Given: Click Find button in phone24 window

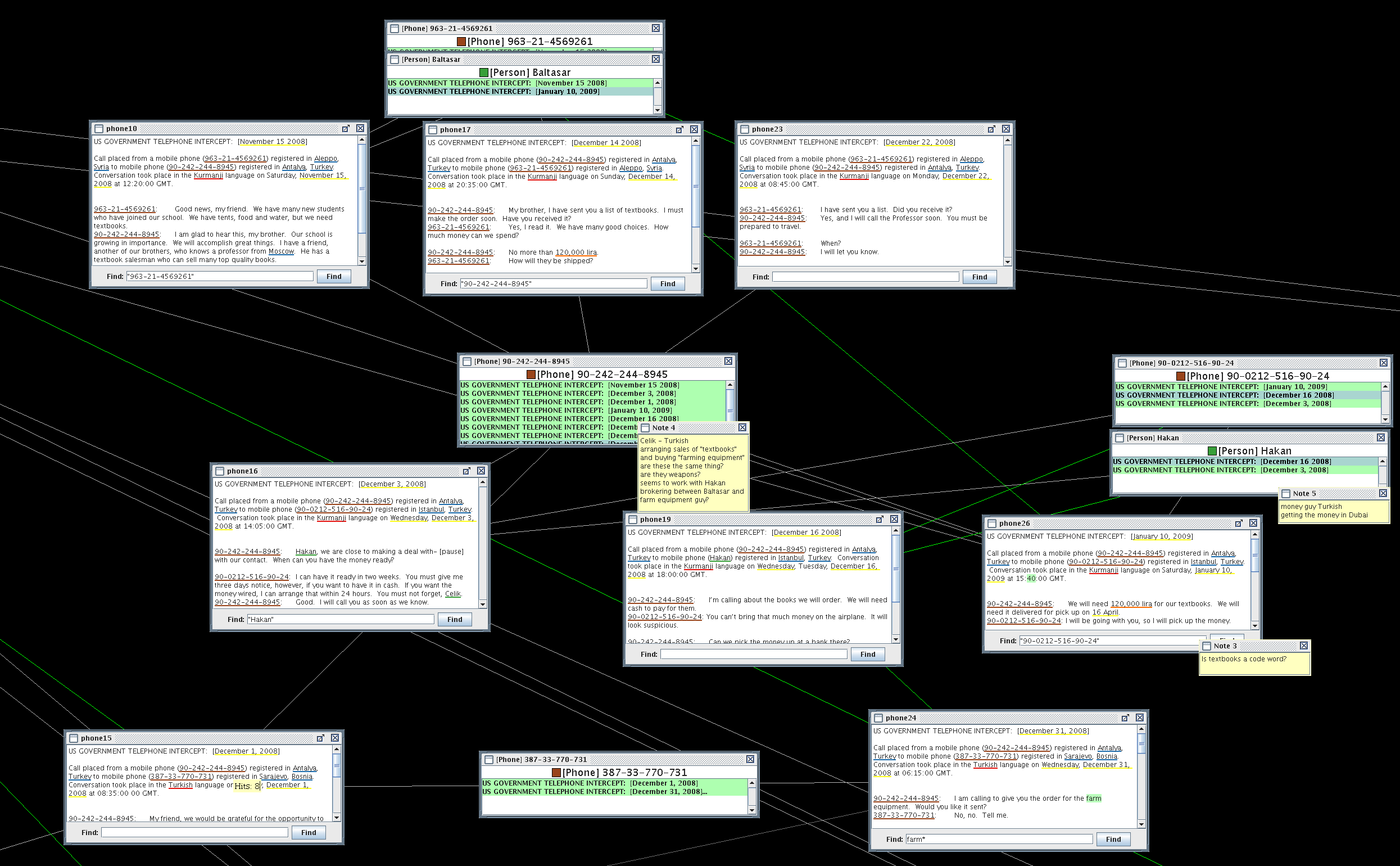Looking at the screenshot, I should coord(1113,840).
